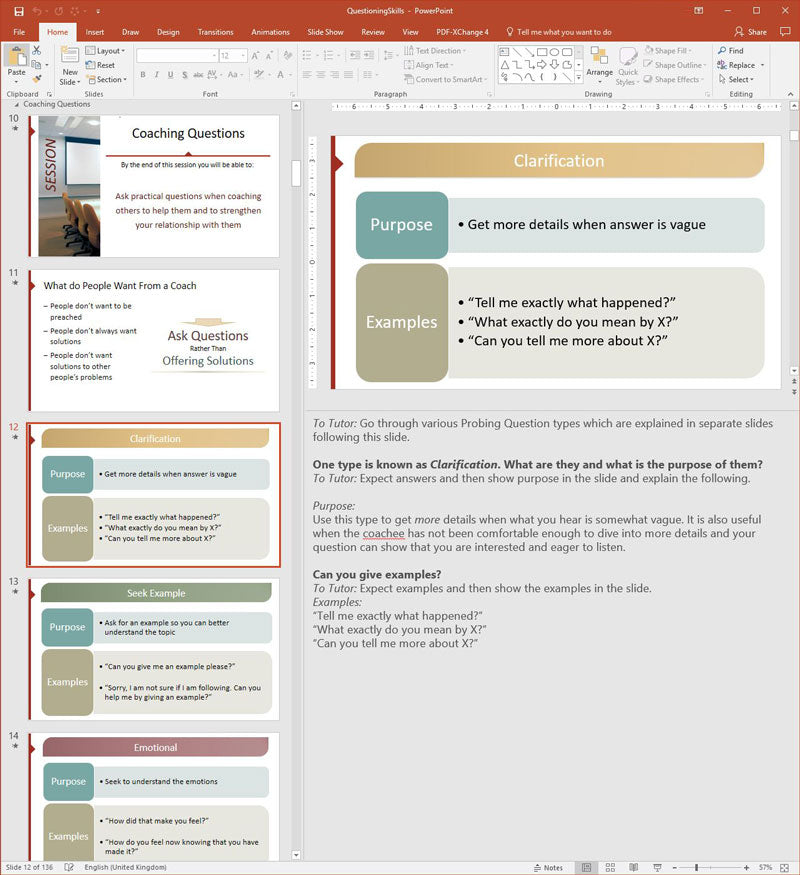Open the font name combo box arrow
Image resolution: width=800 pixels, height=875 pixels.
pos(214,56)
